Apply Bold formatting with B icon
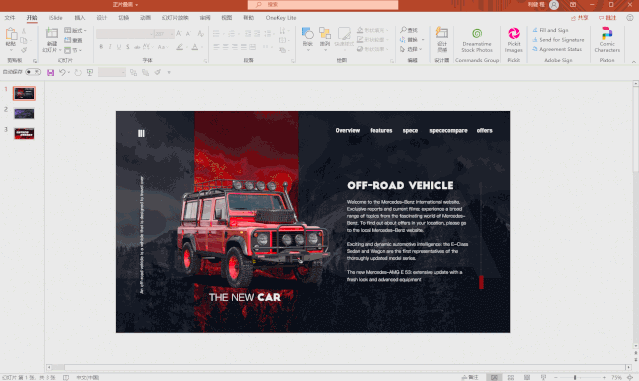Viewport: 639px width, 381px height. tap(101, 47)
